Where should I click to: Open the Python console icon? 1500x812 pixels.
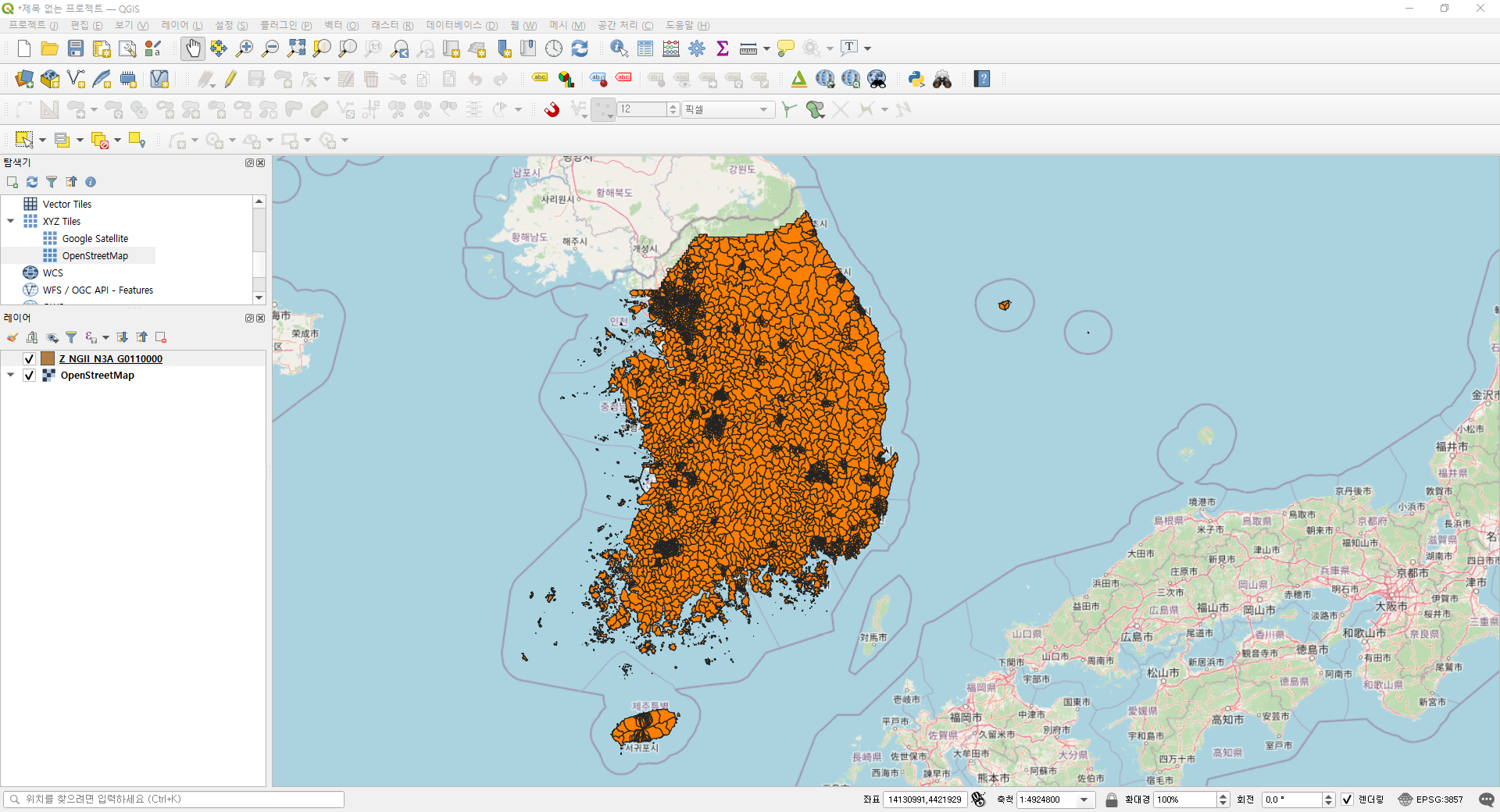pyautogui.click(x=916, y=79)
